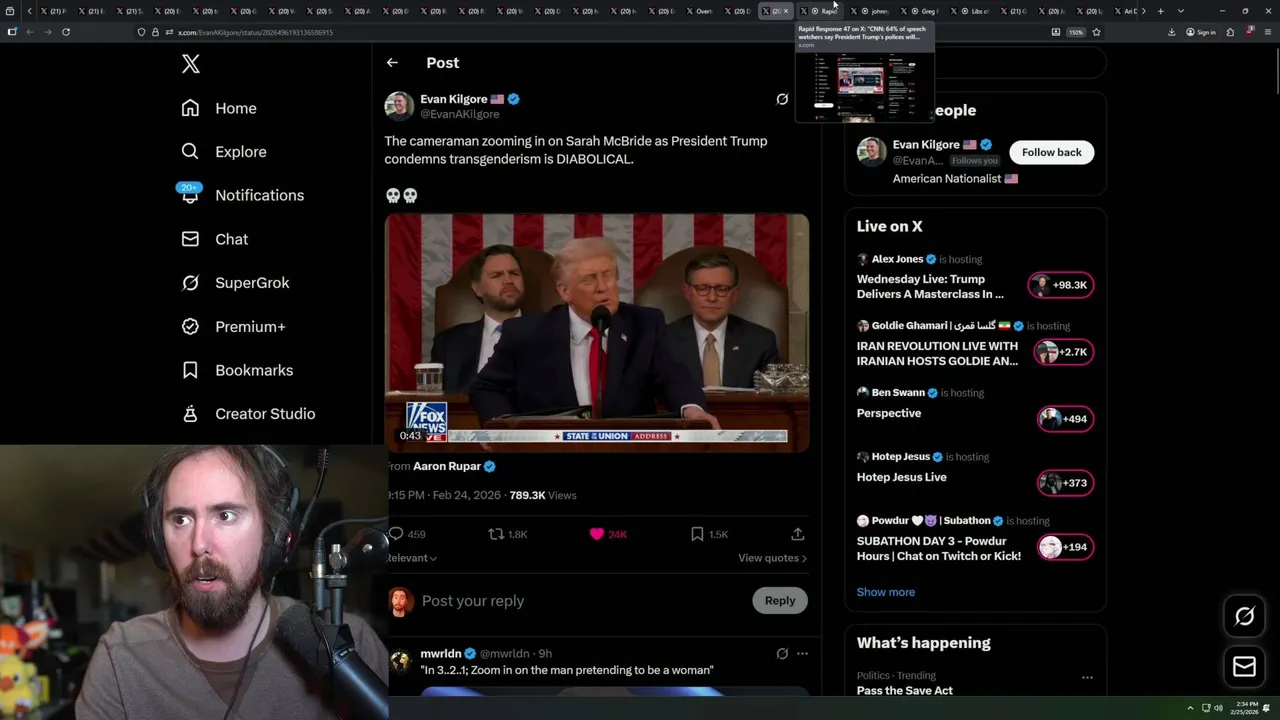Click the X logo home icon
Viewport: 1280px width, 720px height.
pos(191,64)
